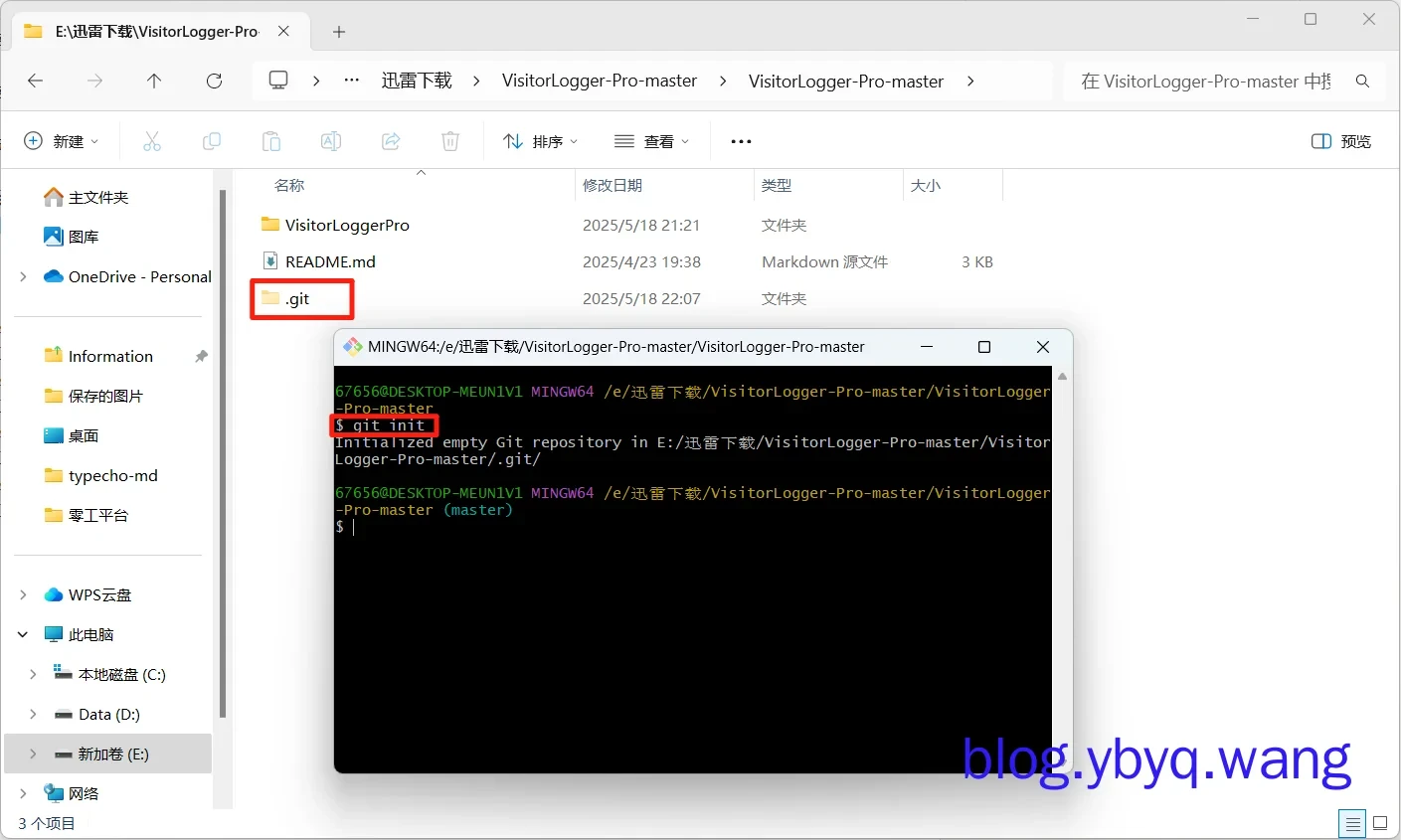
Task: Switch to large thumbnails view icon
Action: 1380,823
